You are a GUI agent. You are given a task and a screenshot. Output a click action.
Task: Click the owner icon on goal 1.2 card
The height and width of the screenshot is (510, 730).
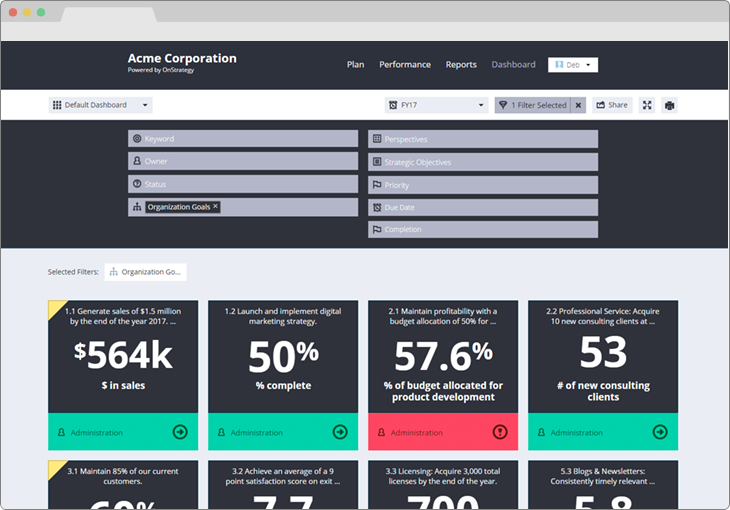coord(222,432)
